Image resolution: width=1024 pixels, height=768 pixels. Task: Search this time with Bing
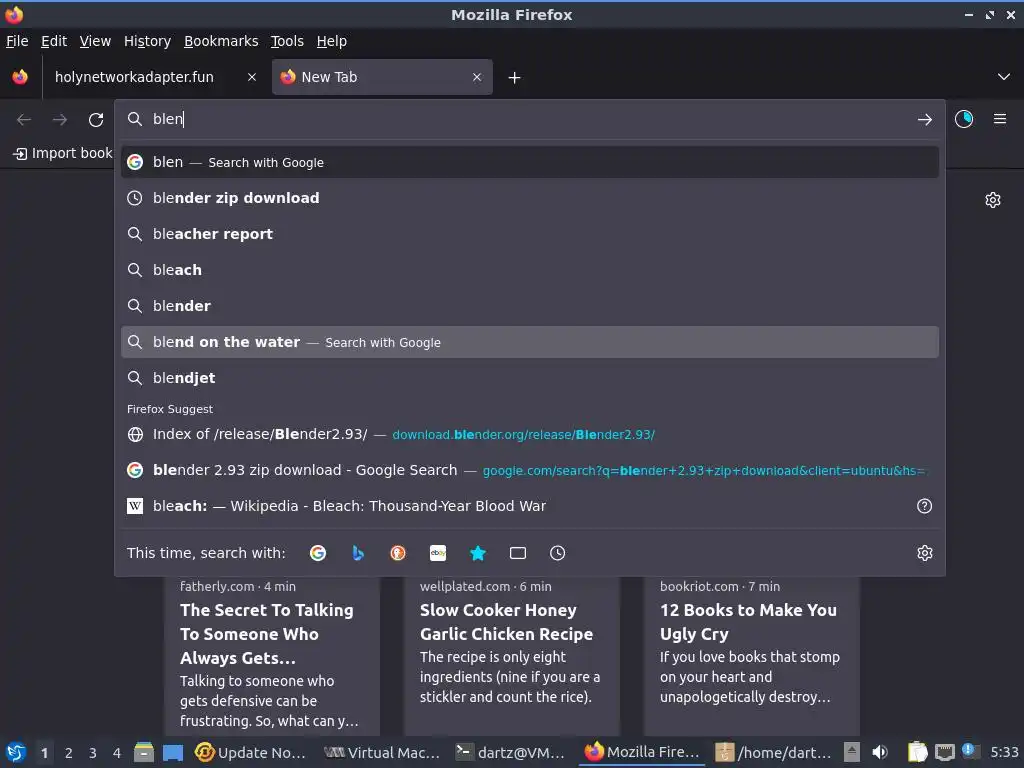(x=358, y=553)
